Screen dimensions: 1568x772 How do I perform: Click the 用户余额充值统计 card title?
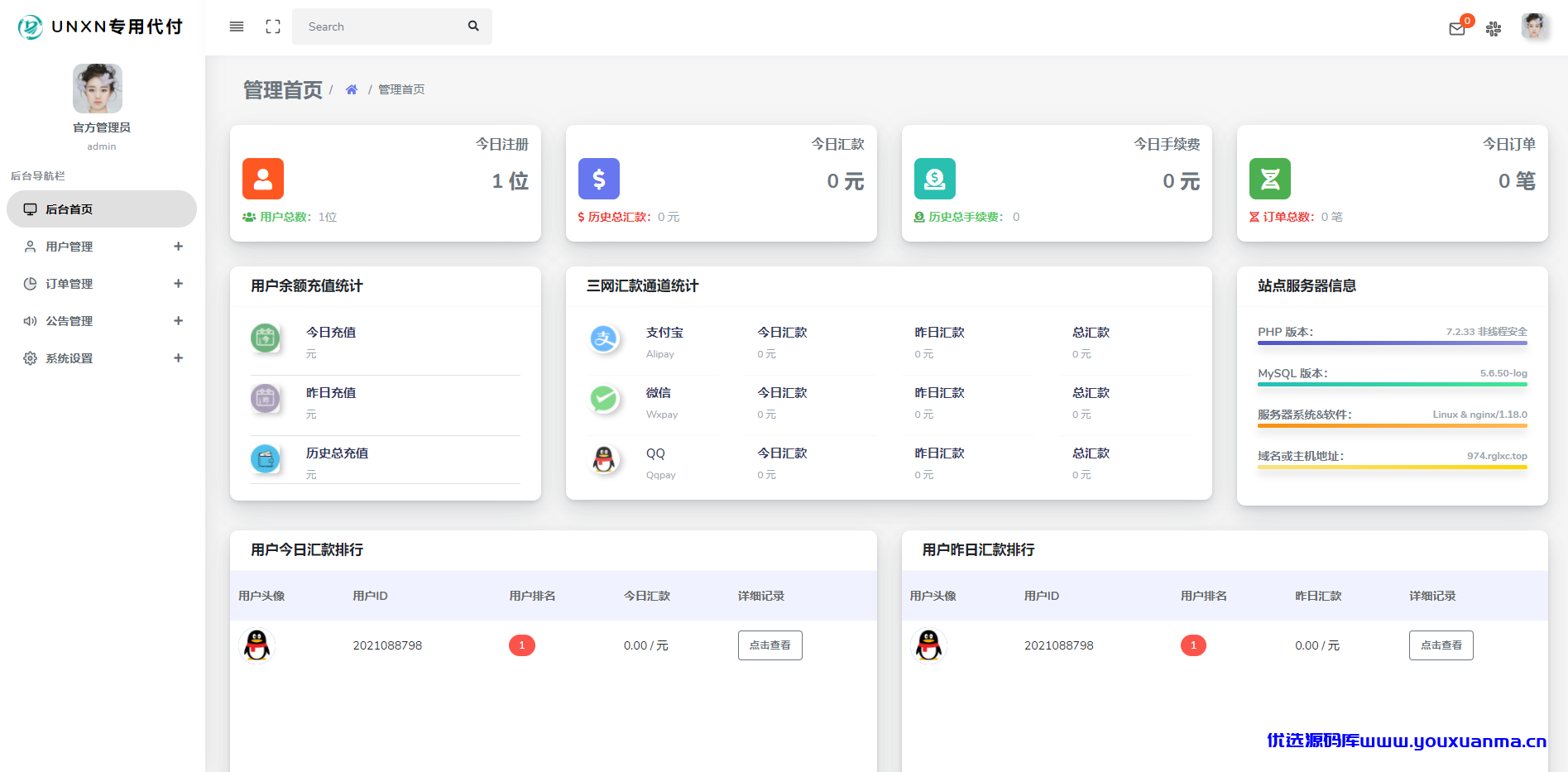point(307,285)
